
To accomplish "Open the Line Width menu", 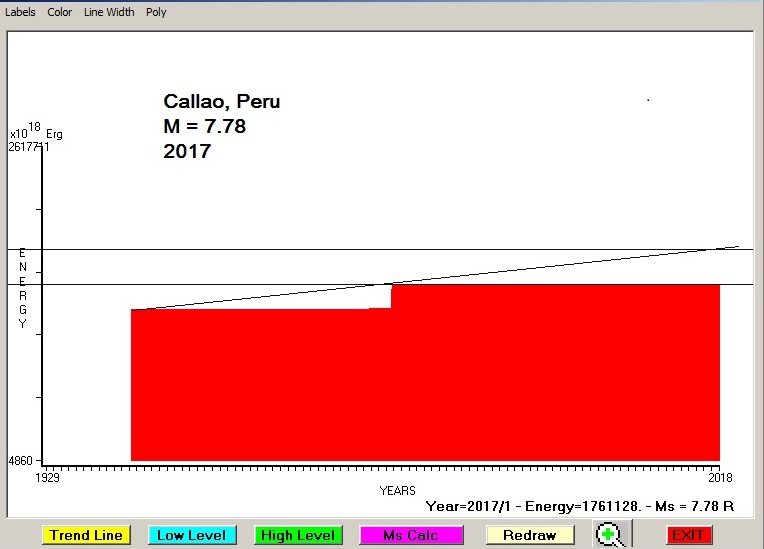I will pyautogui.click(x=109, y=12).
